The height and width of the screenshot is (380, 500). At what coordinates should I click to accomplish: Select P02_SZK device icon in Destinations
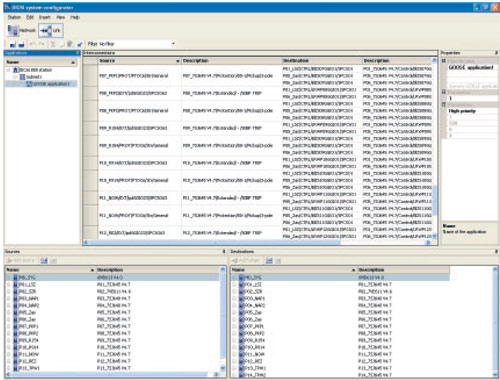point(242,291)
